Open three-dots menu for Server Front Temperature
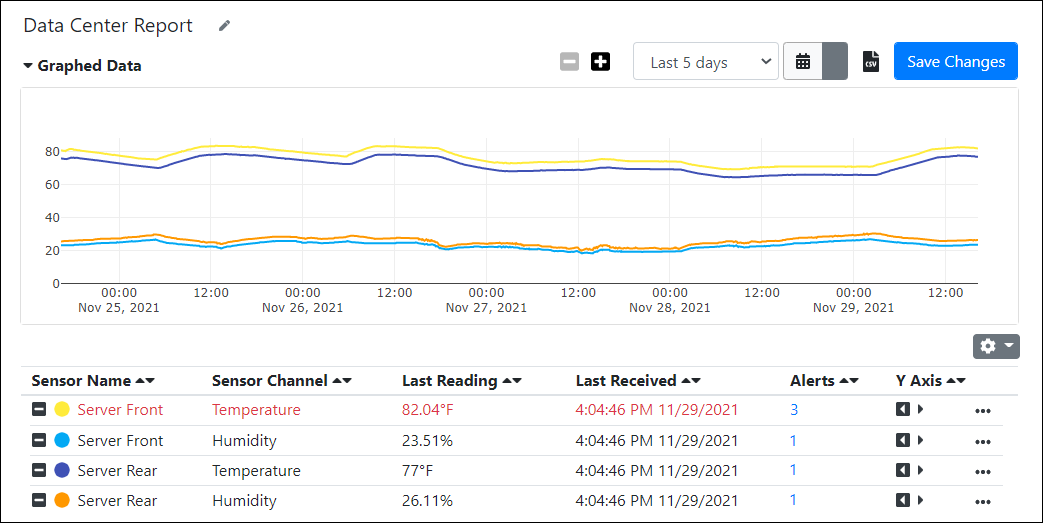Viewport: 1043px width, 523px height. coord(982,410)
